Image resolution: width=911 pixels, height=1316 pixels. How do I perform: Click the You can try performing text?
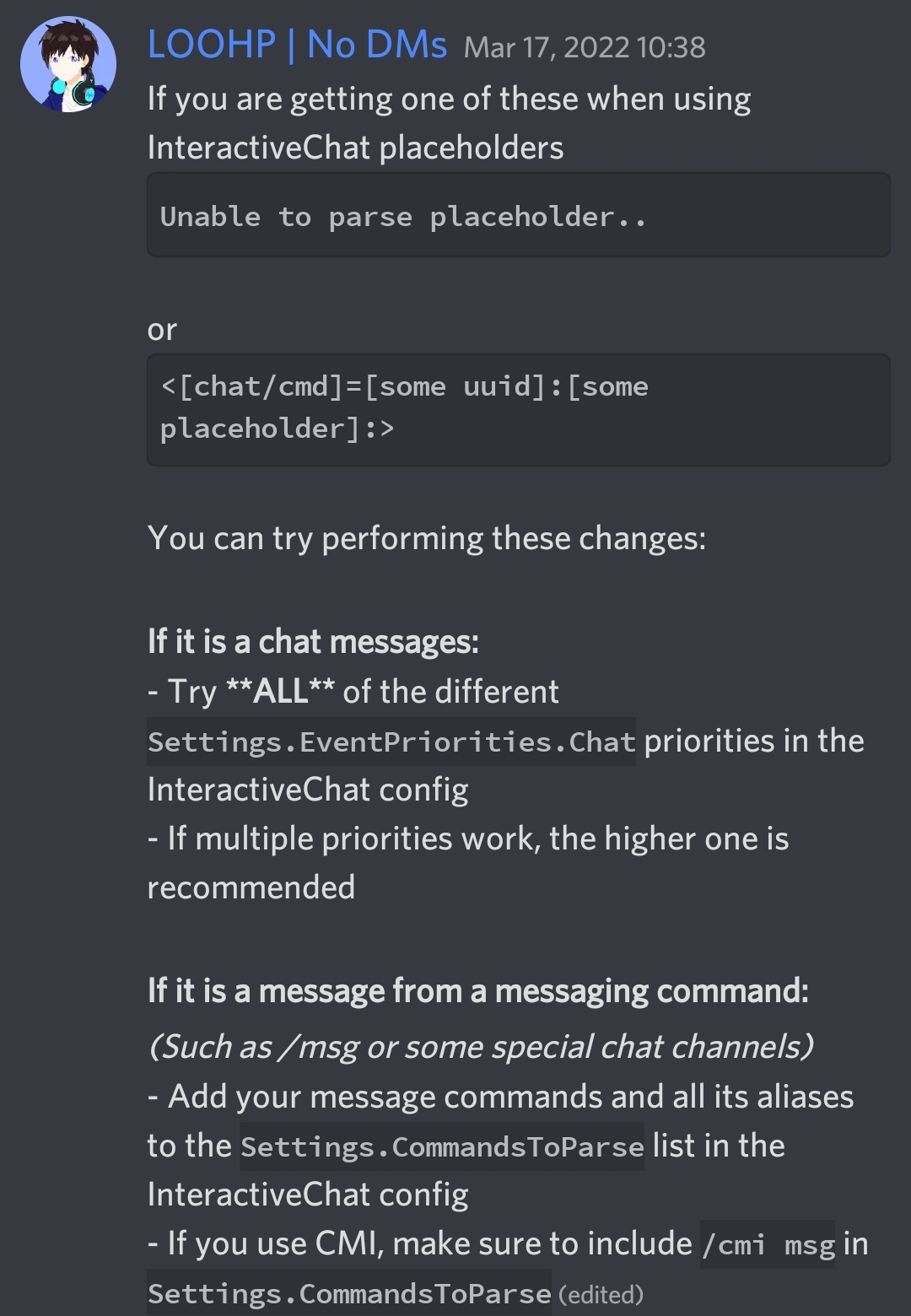(427, 537)
